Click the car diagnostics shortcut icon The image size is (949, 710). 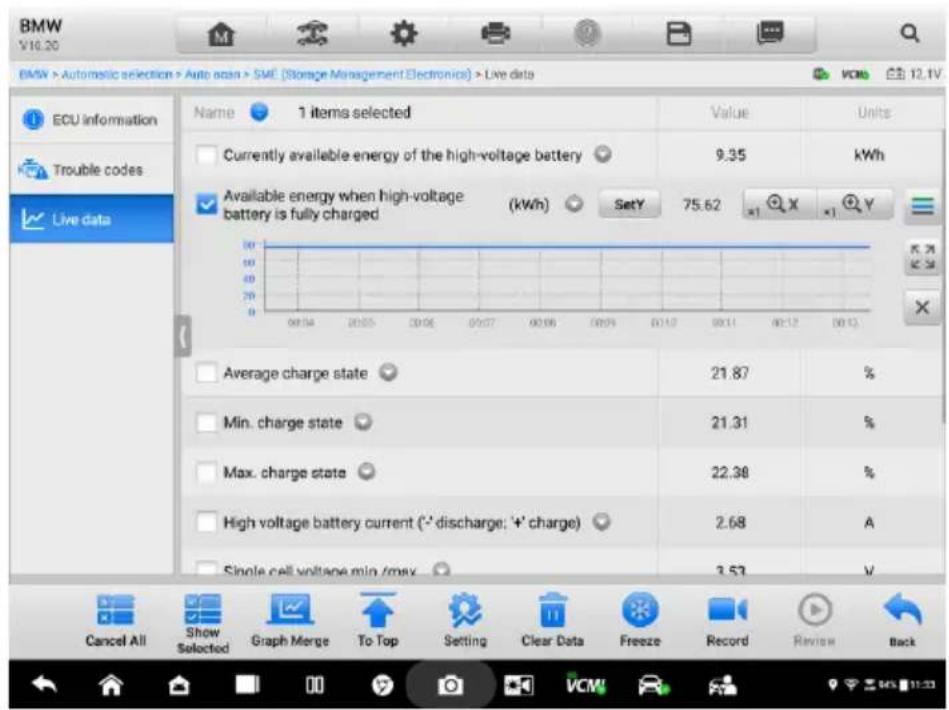[654, 685]
